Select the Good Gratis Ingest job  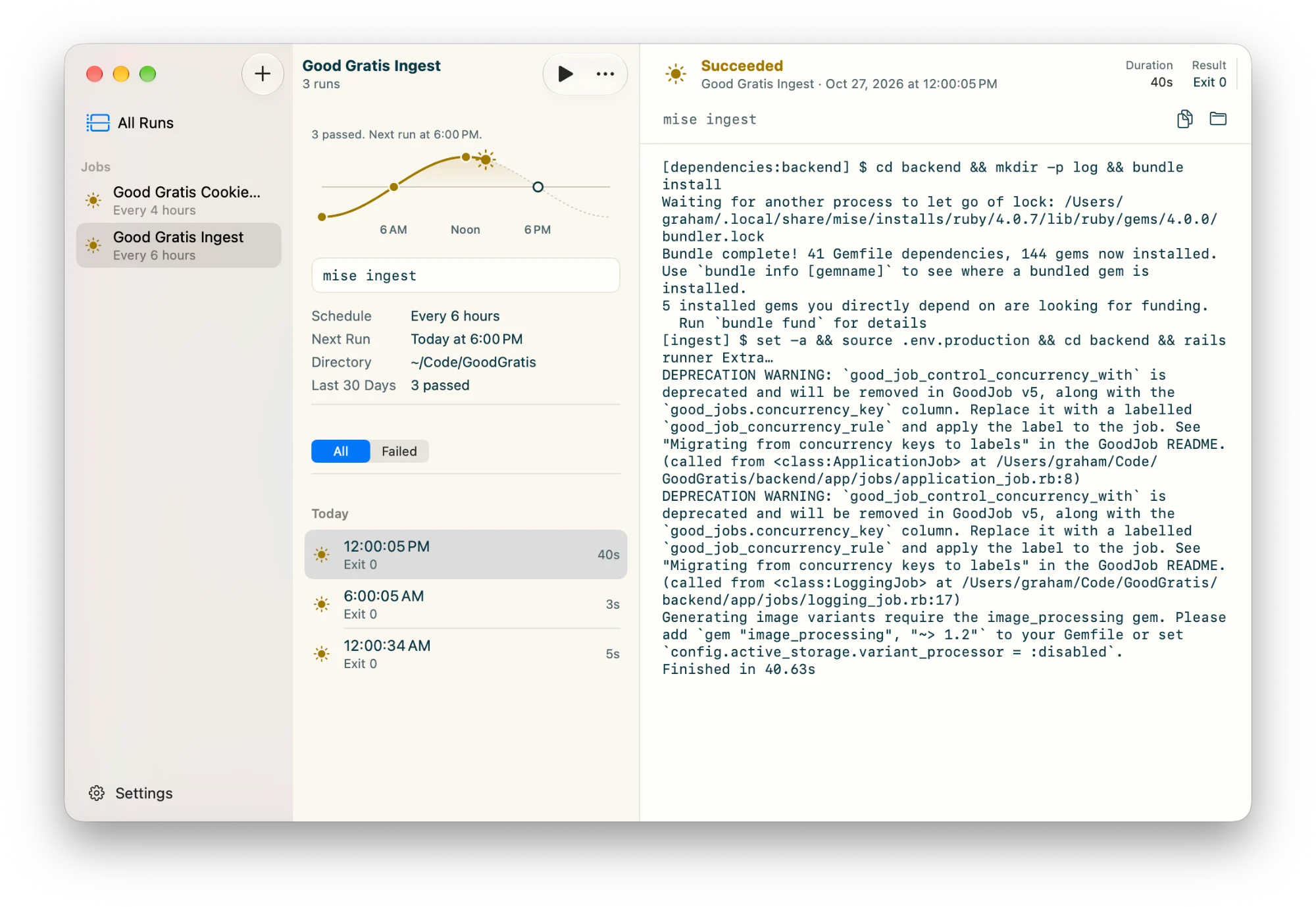pos(178,246)
